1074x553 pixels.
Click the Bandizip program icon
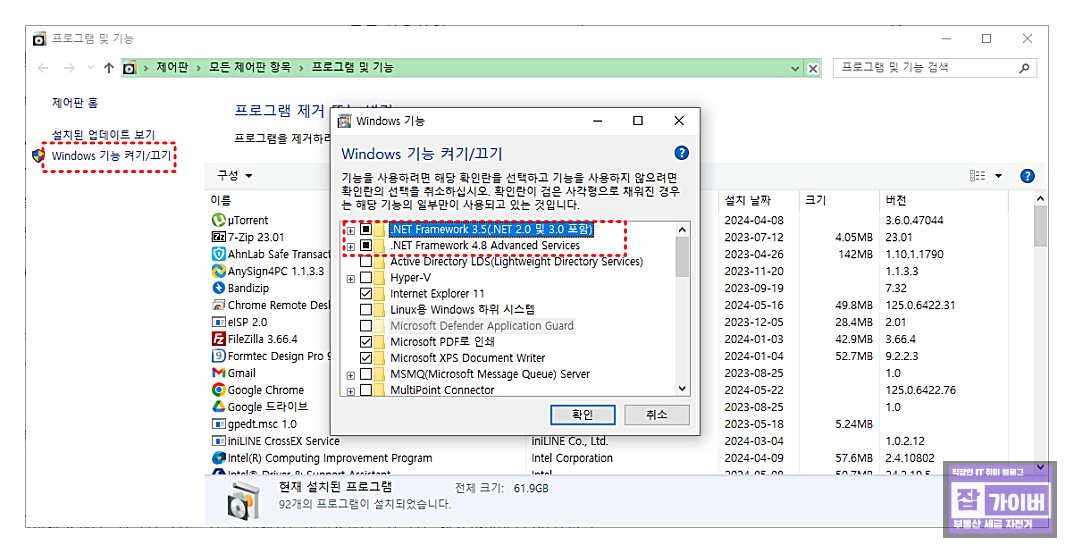click(218, 288)
